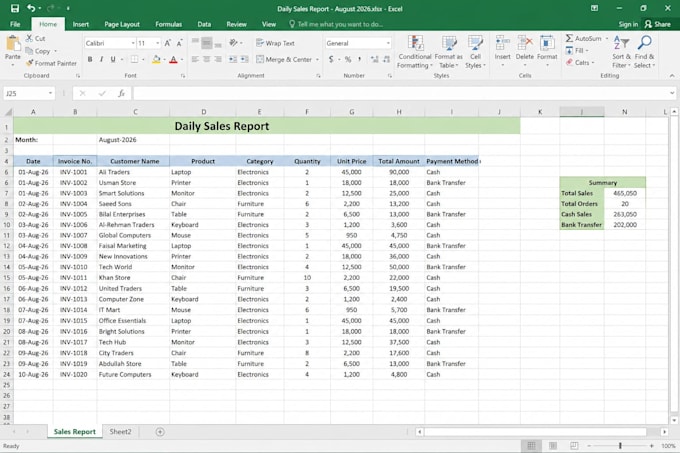
Task: Apply the Fill Color bucket
Action: (156, 59)
